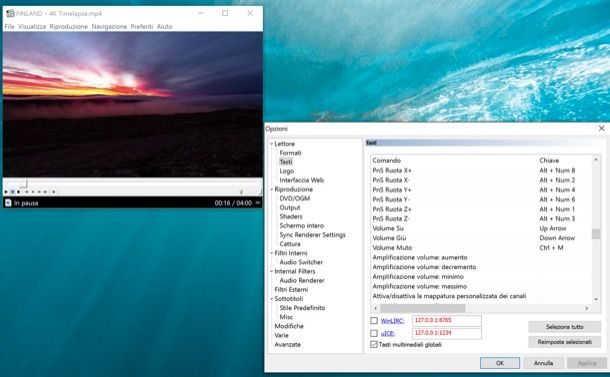Click the horizontal scrollbar right arrow
The height and width of the screenshot is (377, 610).
(x=587, y=308)
